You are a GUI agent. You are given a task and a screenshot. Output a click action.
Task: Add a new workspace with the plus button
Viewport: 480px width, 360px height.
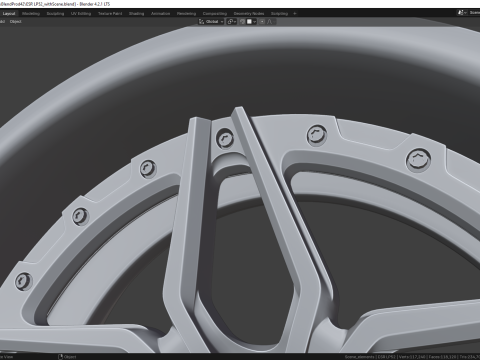click(x=295, y=14)
